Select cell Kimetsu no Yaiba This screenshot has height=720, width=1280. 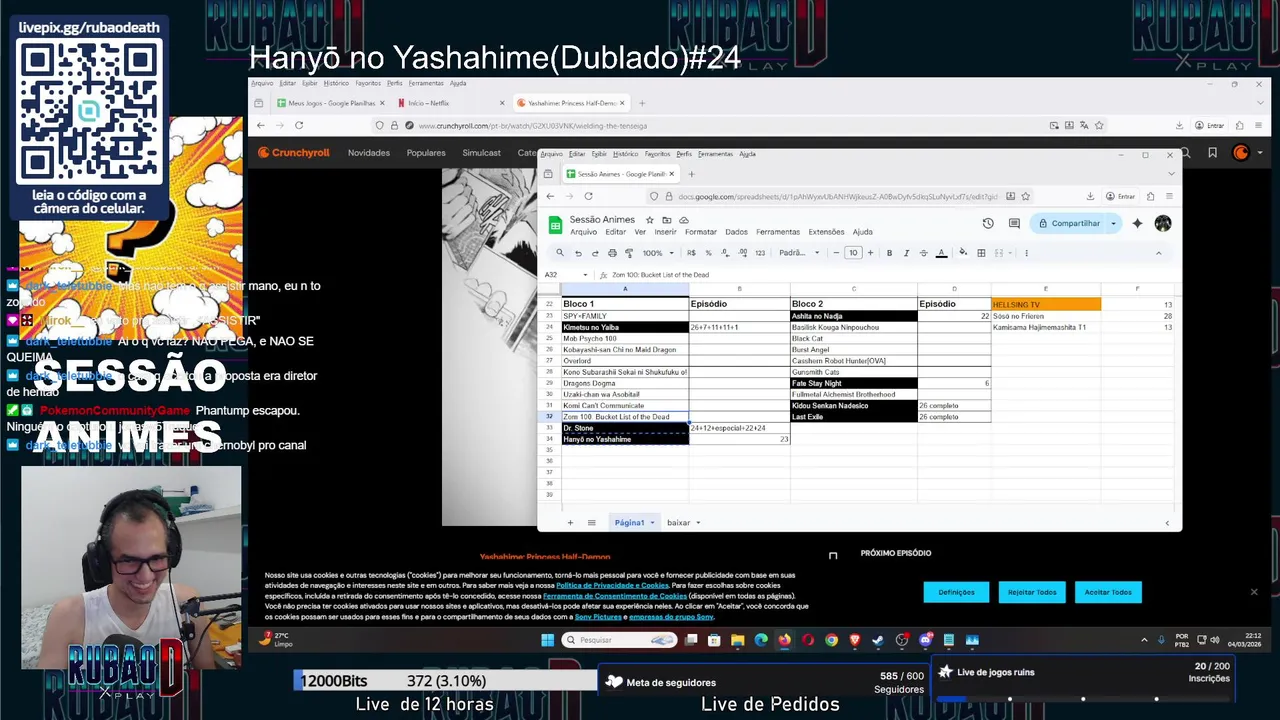pyautogui.click(x=625, y=327)
